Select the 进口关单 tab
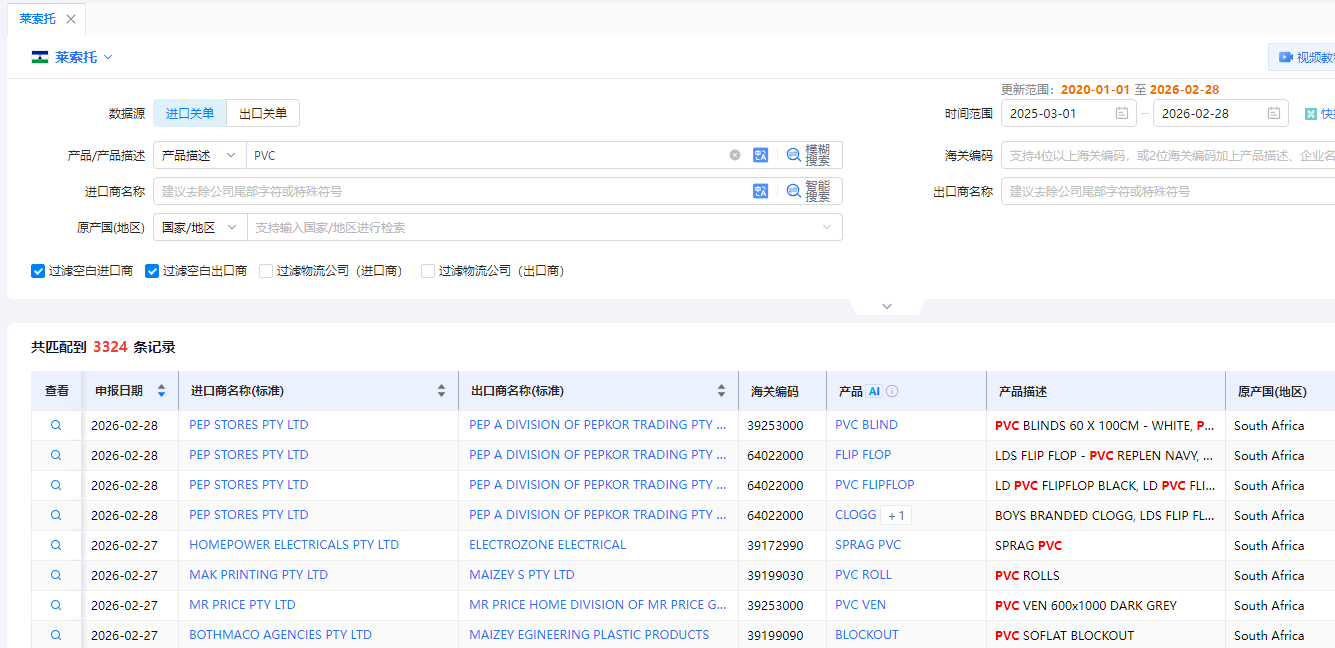 [x=189, y=112]
